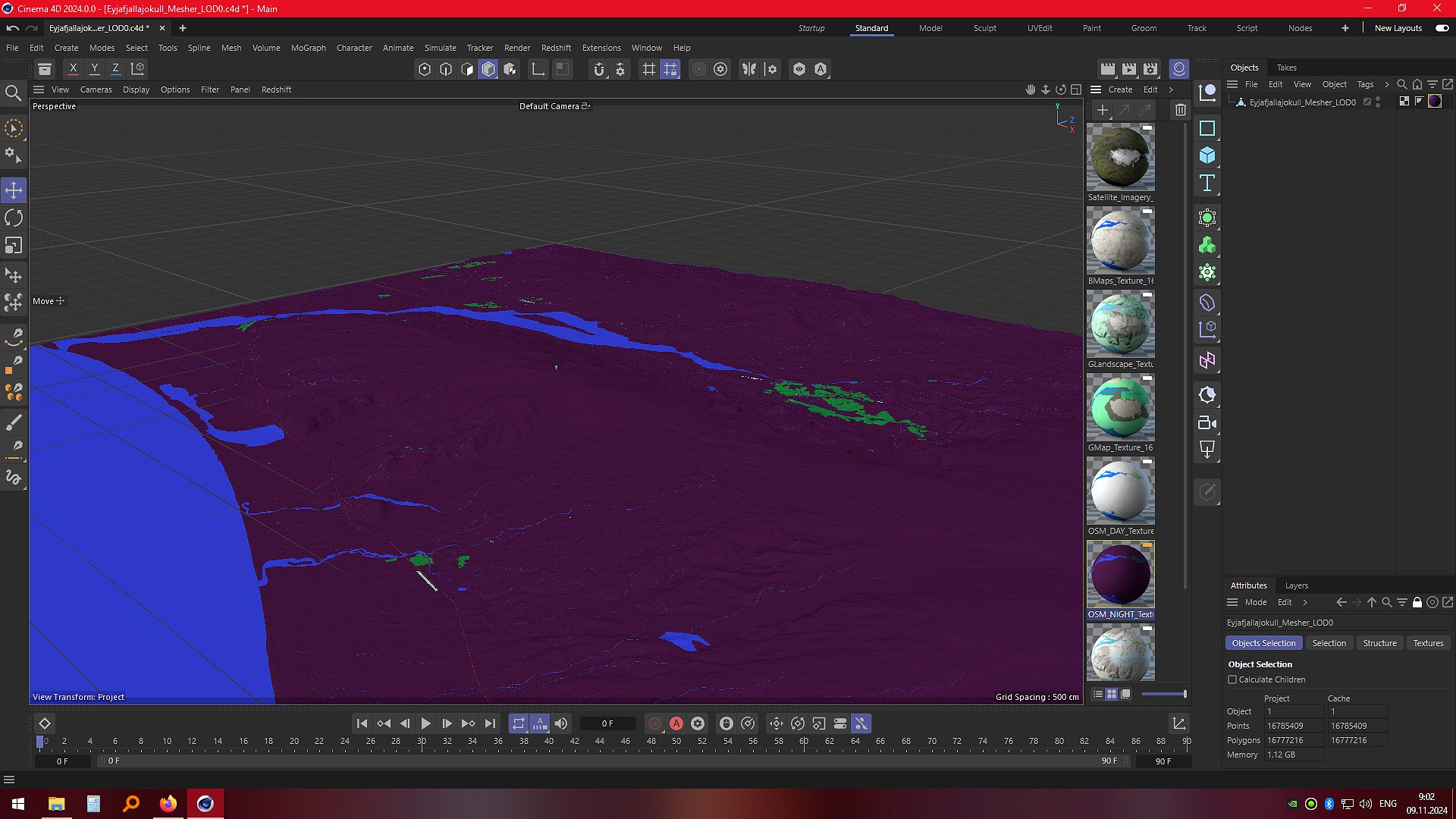Viewport: 1456px width, 819px height.
Task: Add a Cube primitive object
Action: click(1207, 156)
